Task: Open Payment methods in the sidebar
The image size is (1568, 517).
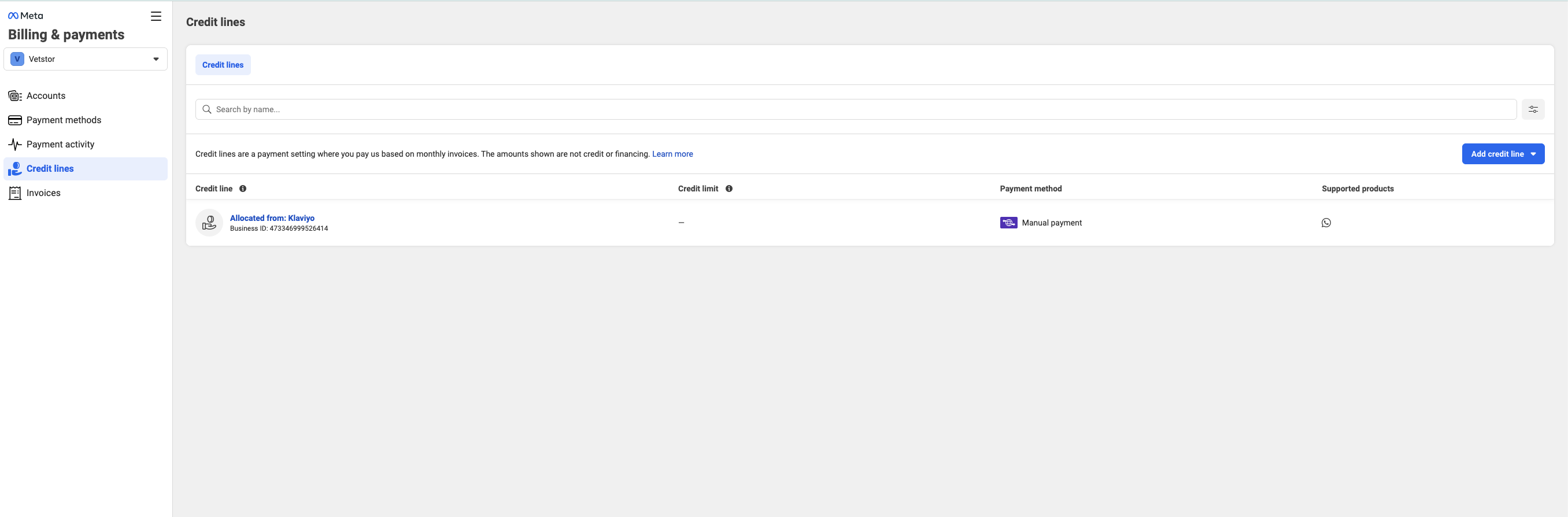Action: (x=63, y=120)
